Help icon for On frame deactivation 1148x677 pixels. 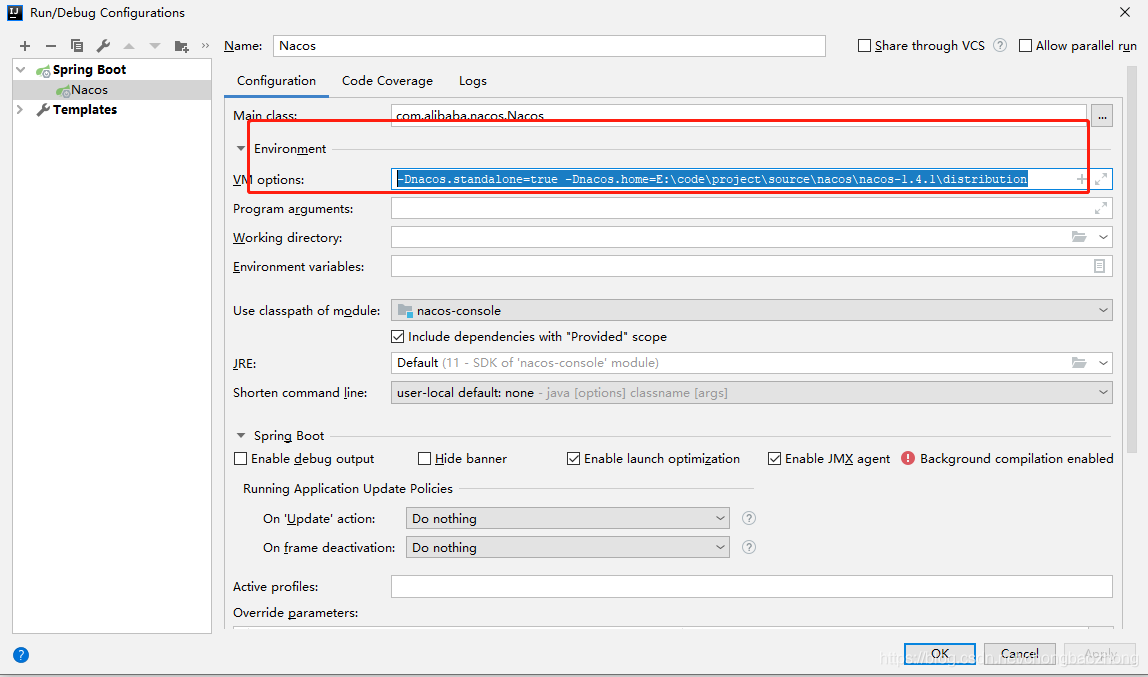[x=748, y=547]
